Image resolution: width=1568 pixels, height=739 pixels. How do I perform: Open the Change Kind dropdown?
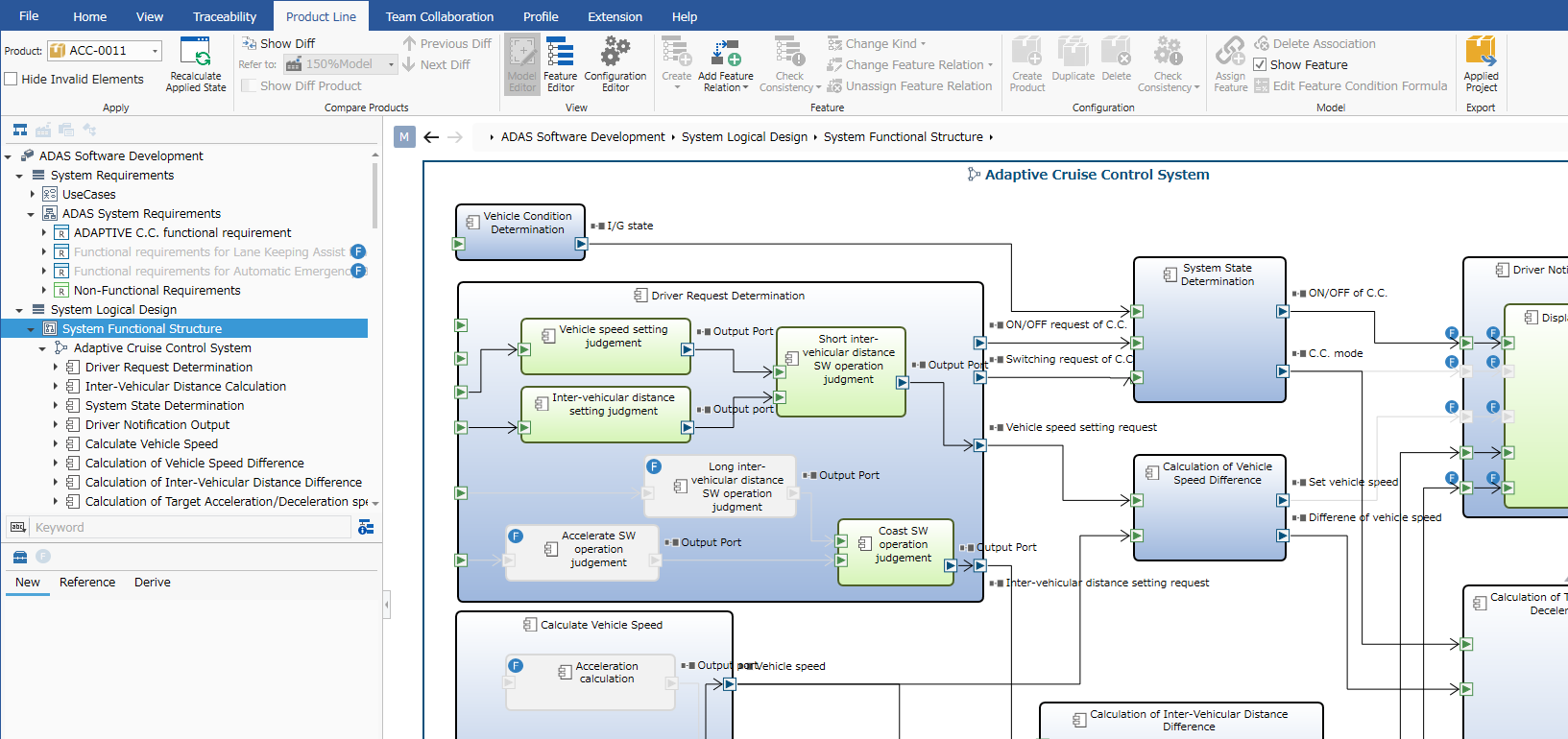point(877,43)
